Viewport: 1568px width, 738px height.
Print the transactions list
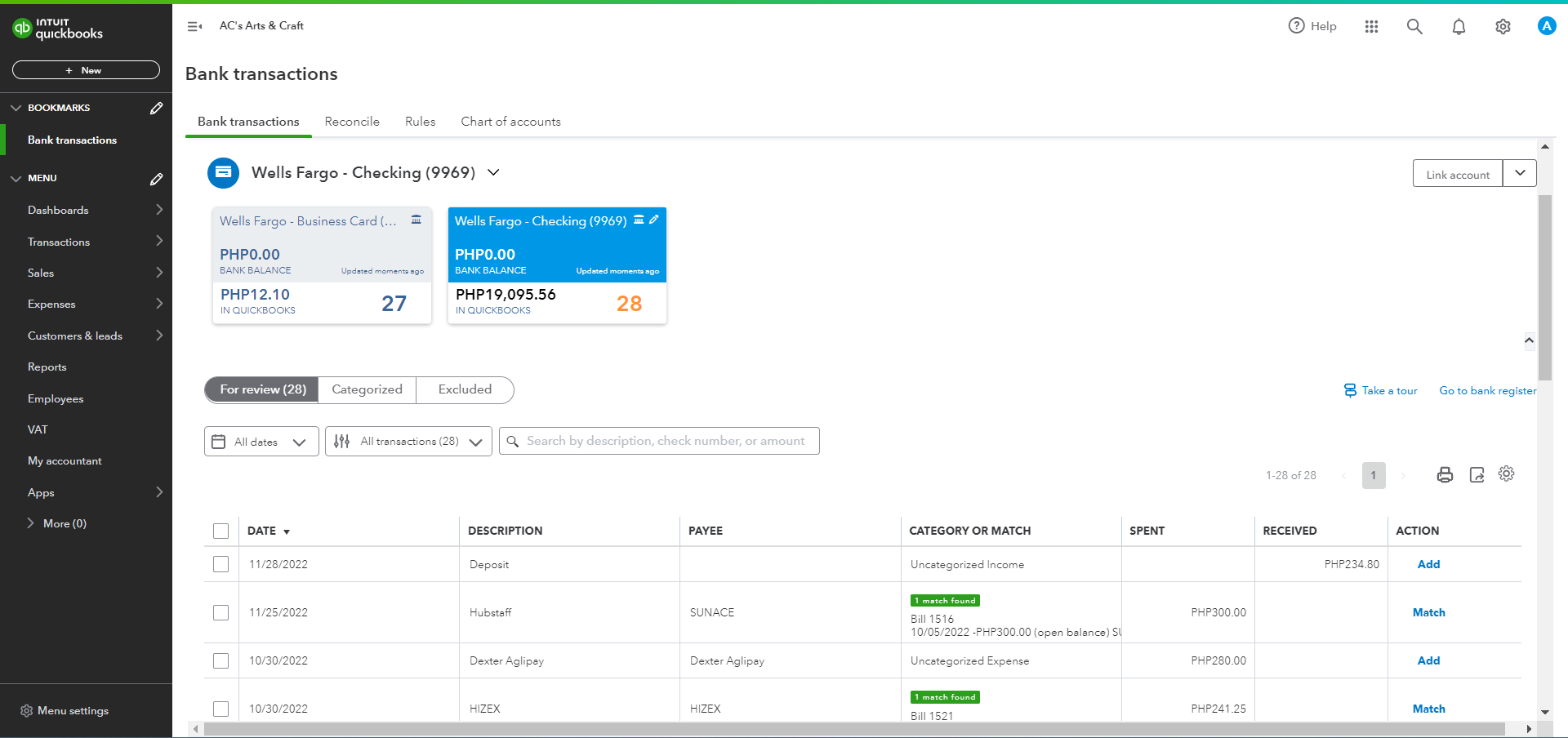(1445, 474)
